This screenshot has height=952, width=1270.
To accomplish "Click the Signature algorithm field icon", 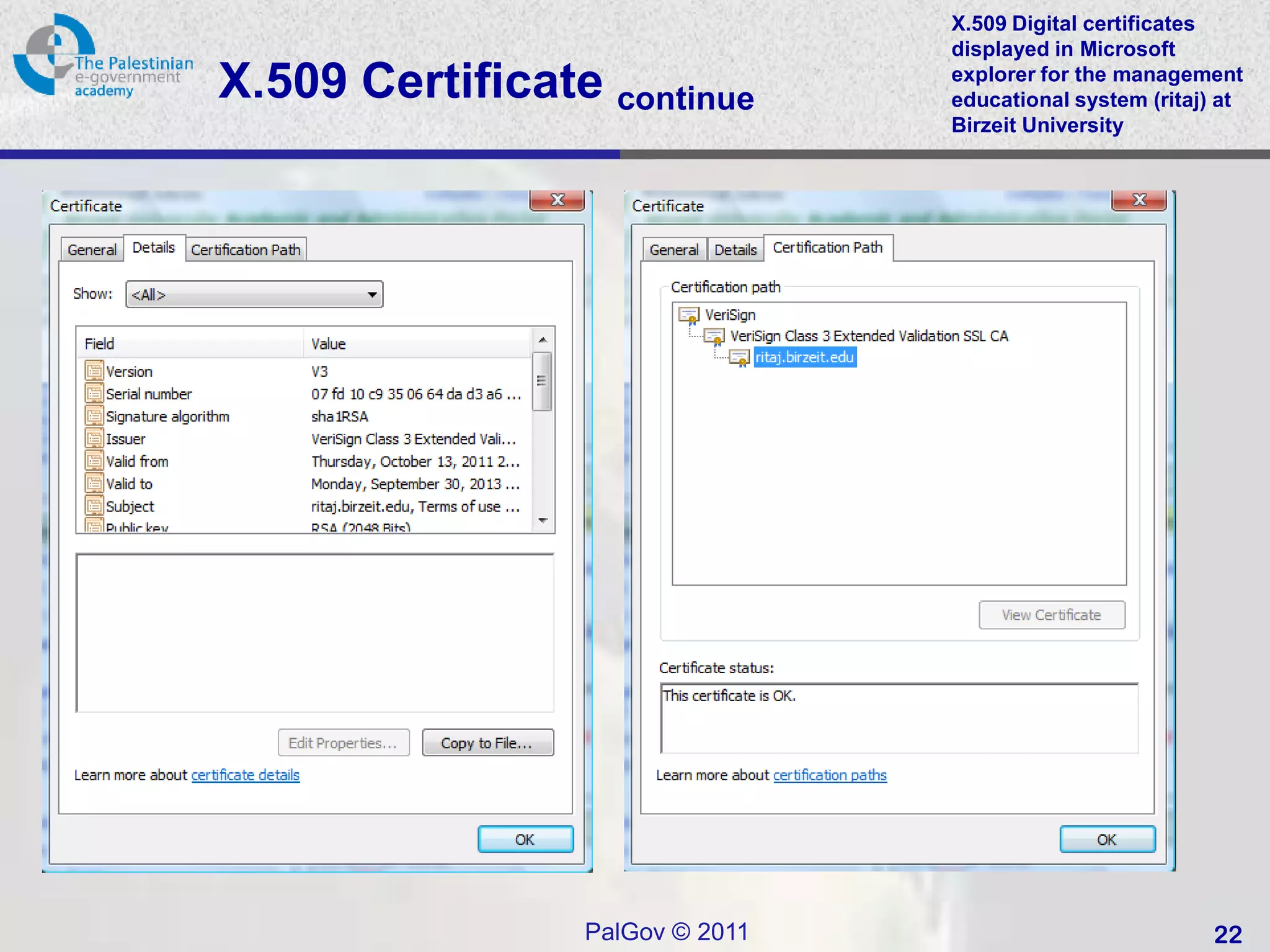I will 94,416.
